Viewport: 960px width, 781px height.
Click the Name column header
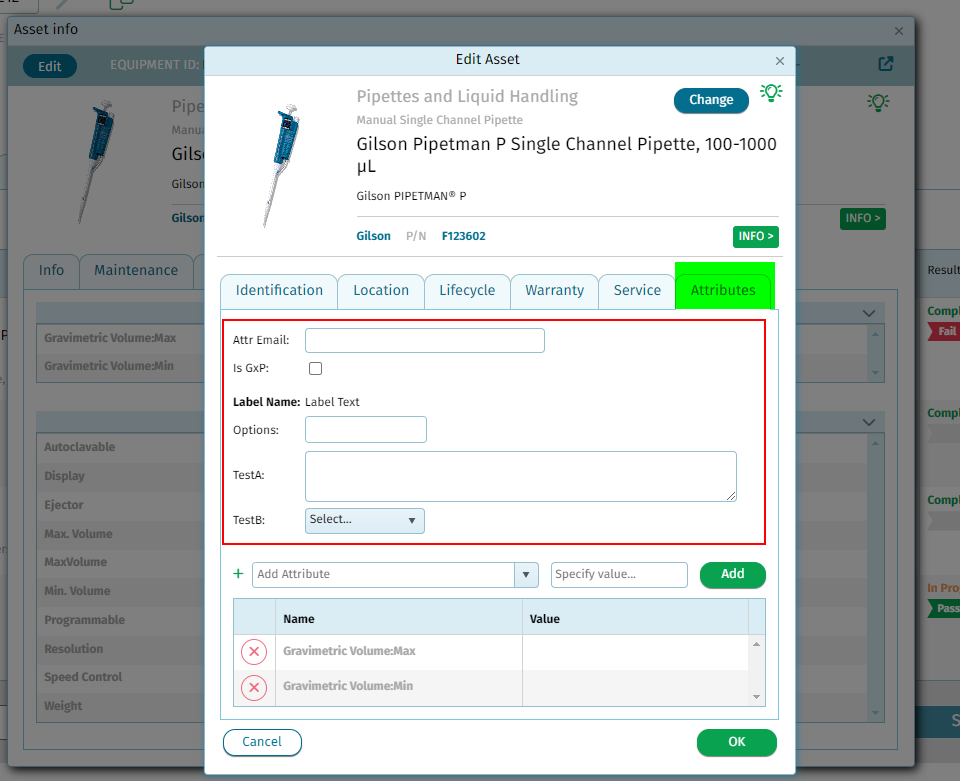click(x=399, y=619)
